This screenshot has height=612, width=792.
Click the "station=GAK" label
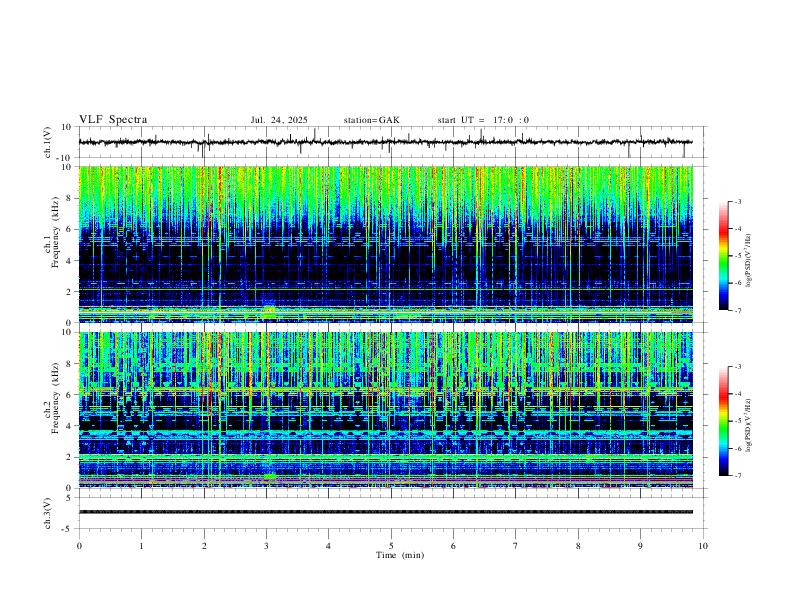371,120
